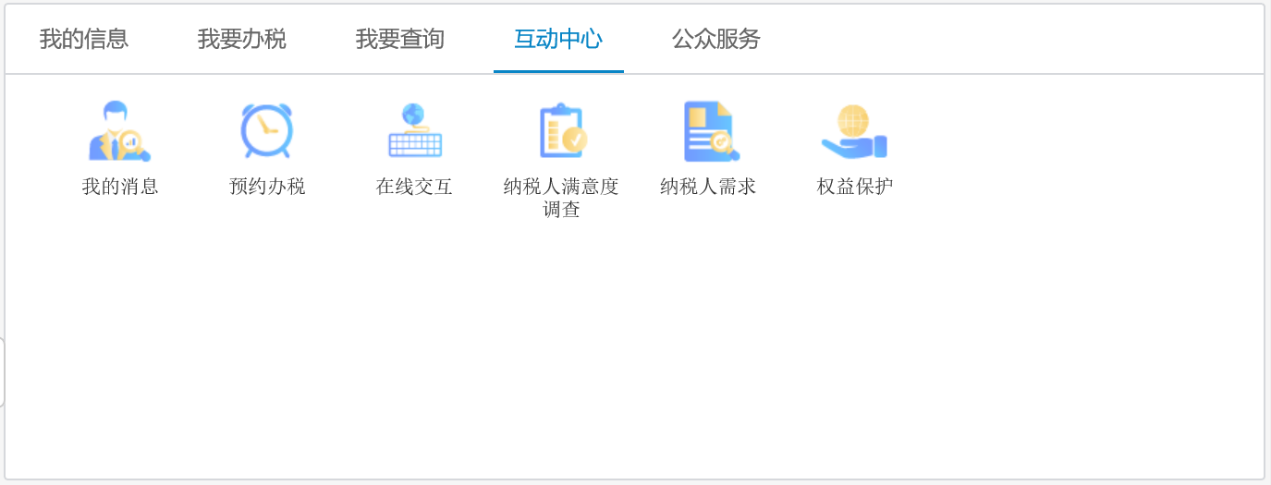Click the 权益保护 hand and globe icon

coord(854,132)
